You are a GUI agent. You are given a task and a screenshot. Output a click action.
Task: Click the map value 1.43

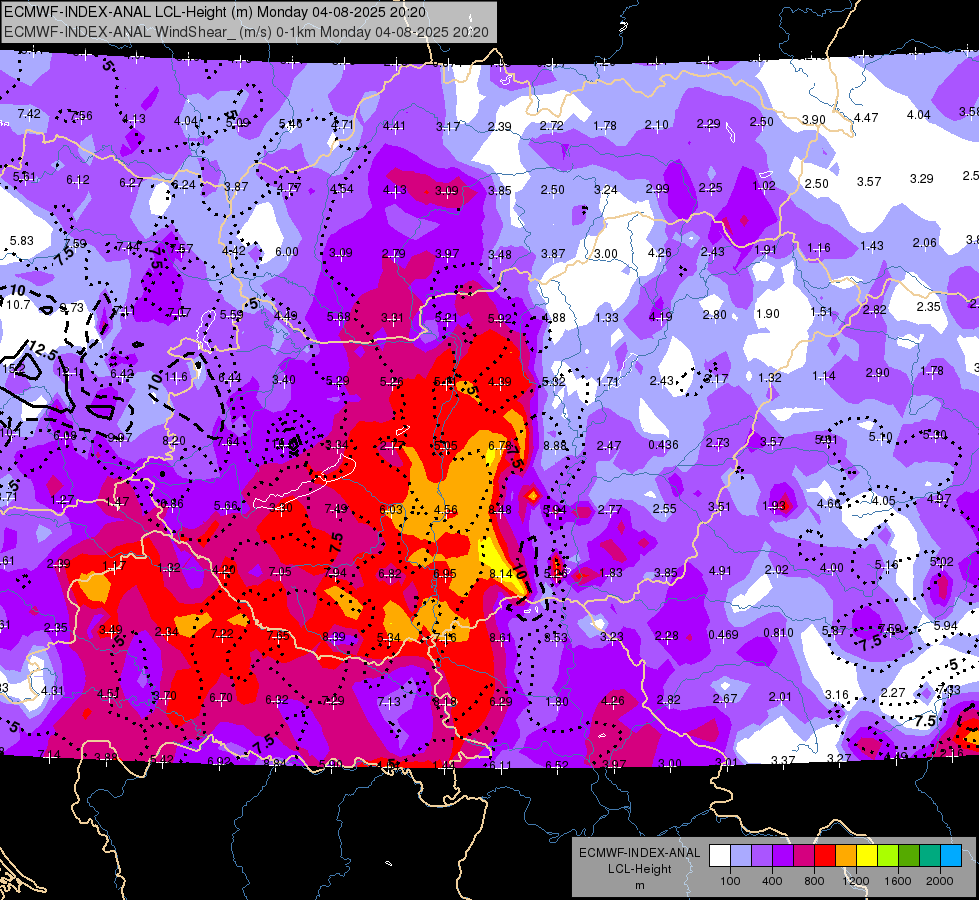tap(872, 246)
